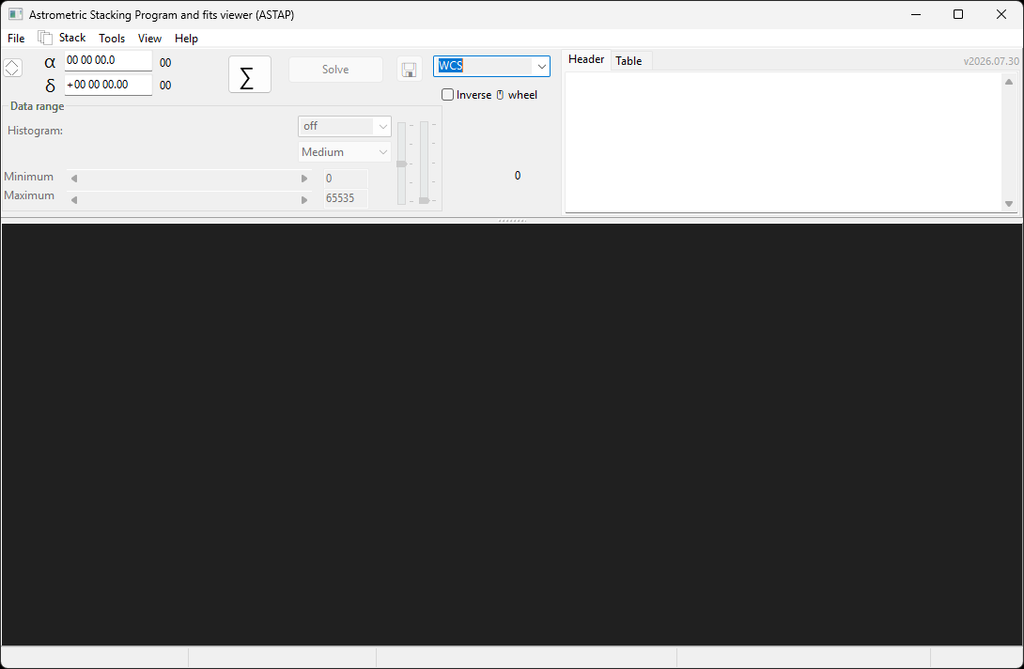This screenshot has width=1024, height=669.
Task: Click the Minimum slider left arrow
Action: pyautogui.click(x=74, y=178)
